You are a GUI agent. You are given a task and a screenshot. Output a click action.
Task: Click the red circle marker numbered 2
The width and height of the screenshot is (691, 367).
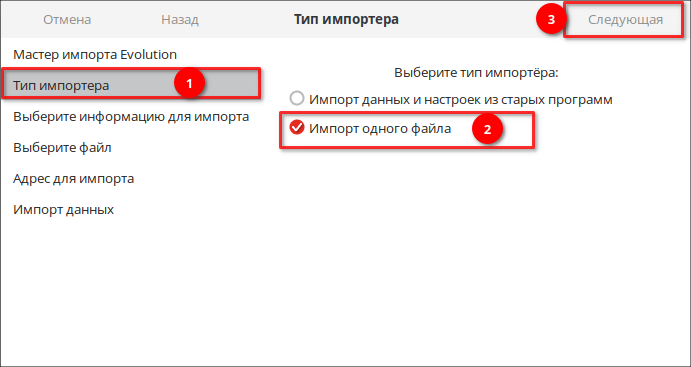[487, 129]
